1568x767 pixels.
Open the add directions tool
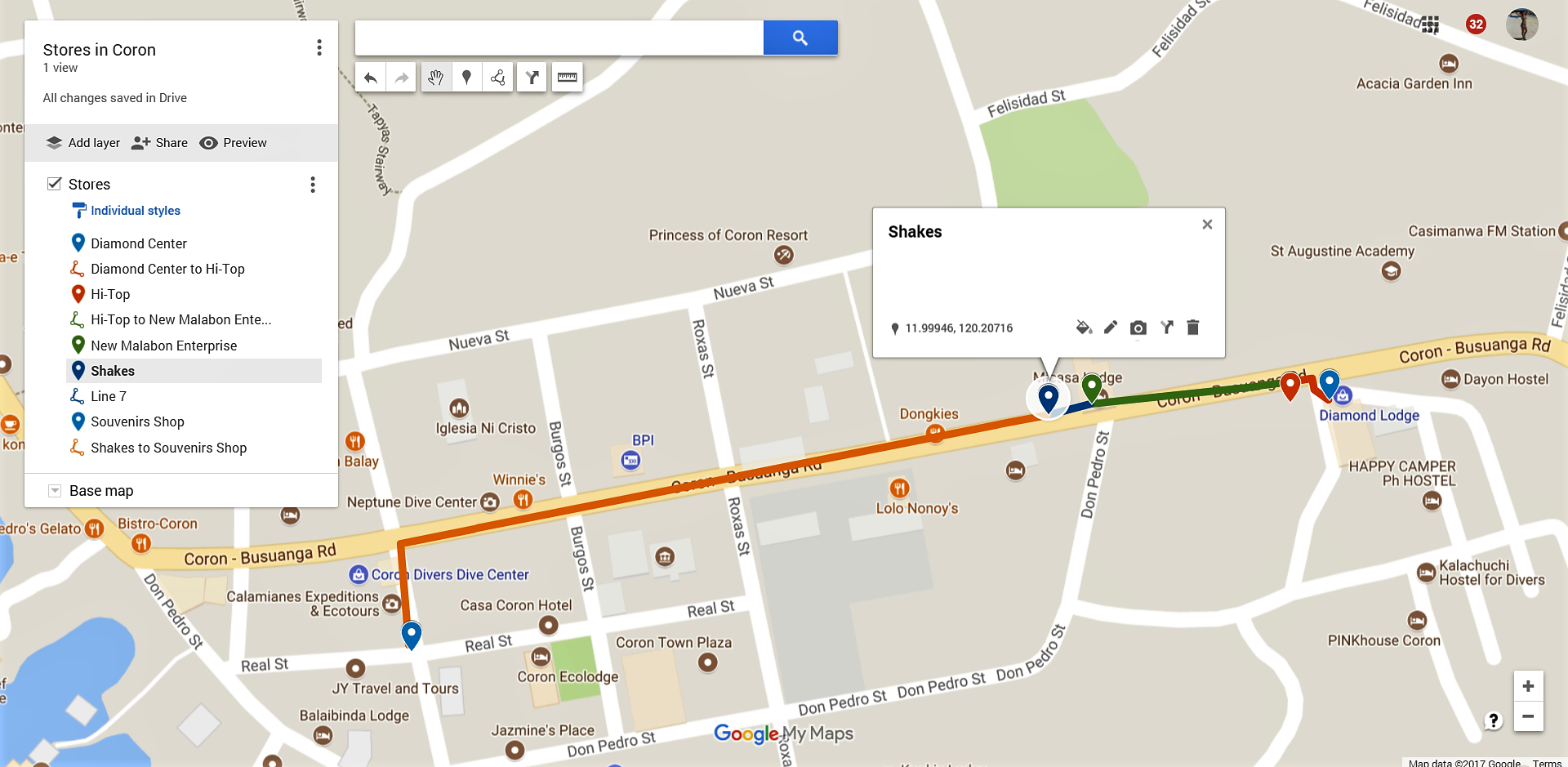532,78
